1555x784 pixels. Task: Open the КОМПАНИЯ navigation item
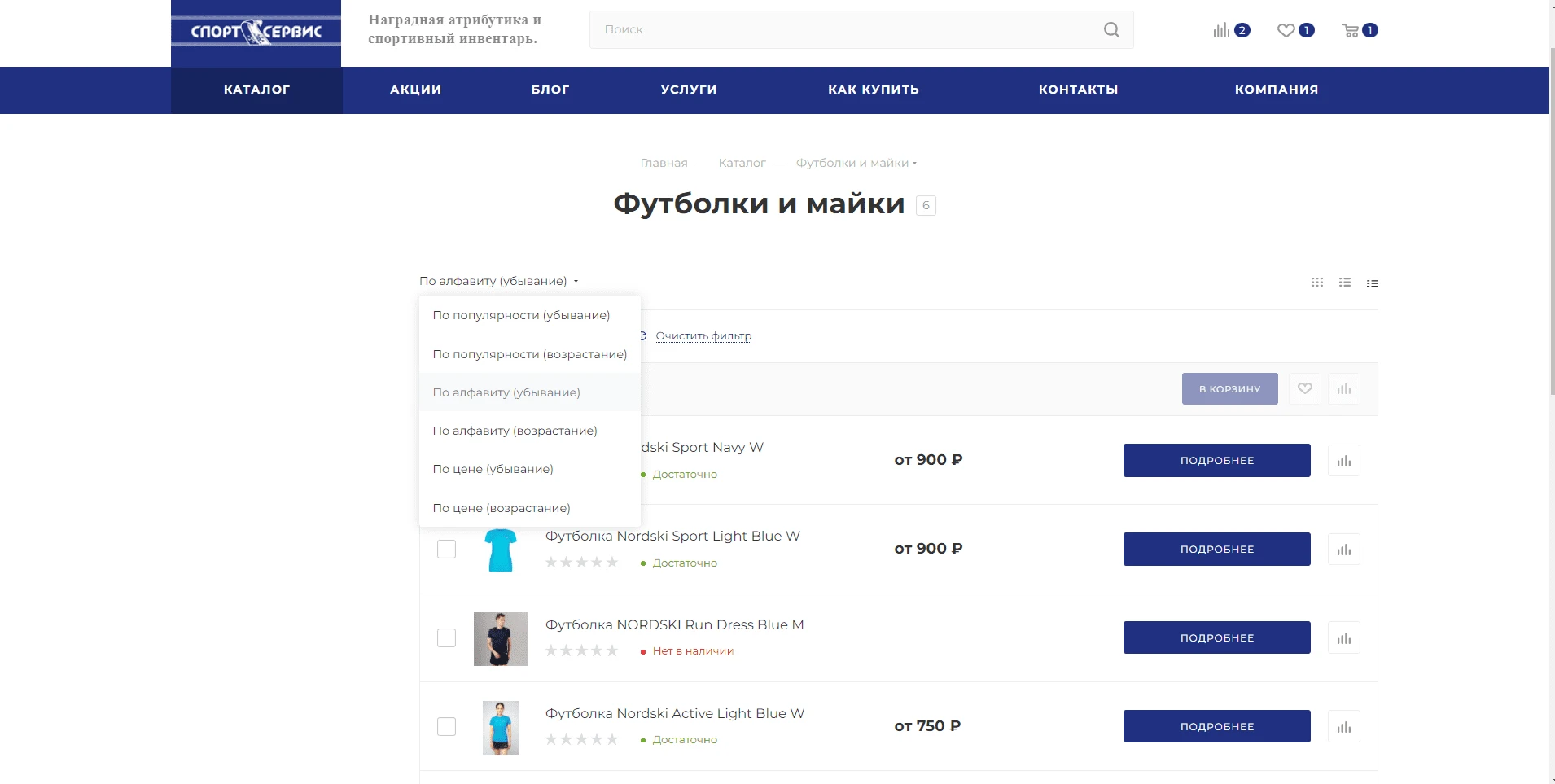[1277, 90]
